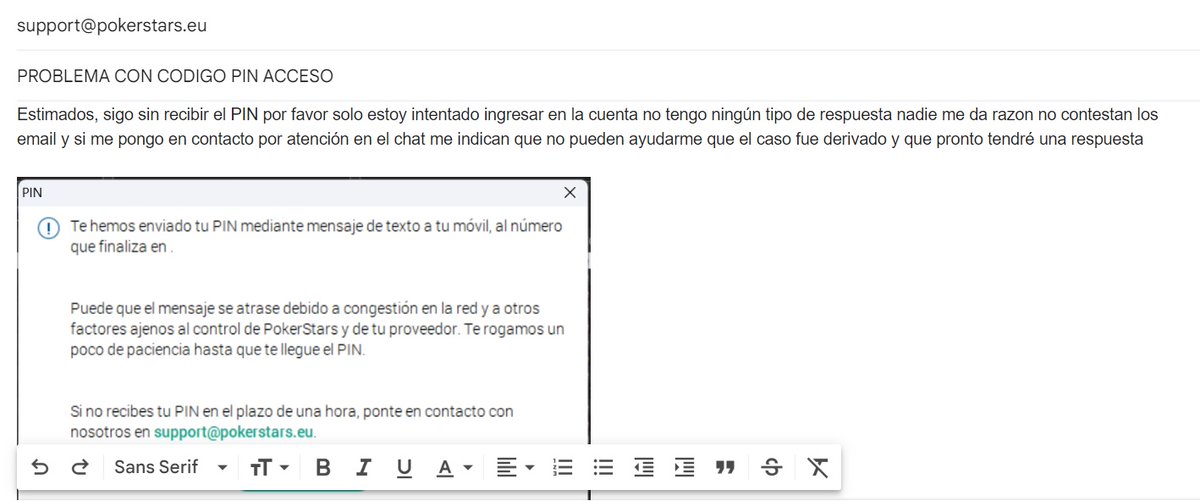Redo the last undone edit
The image size is (1200, 501).
(x=79, y=467)
